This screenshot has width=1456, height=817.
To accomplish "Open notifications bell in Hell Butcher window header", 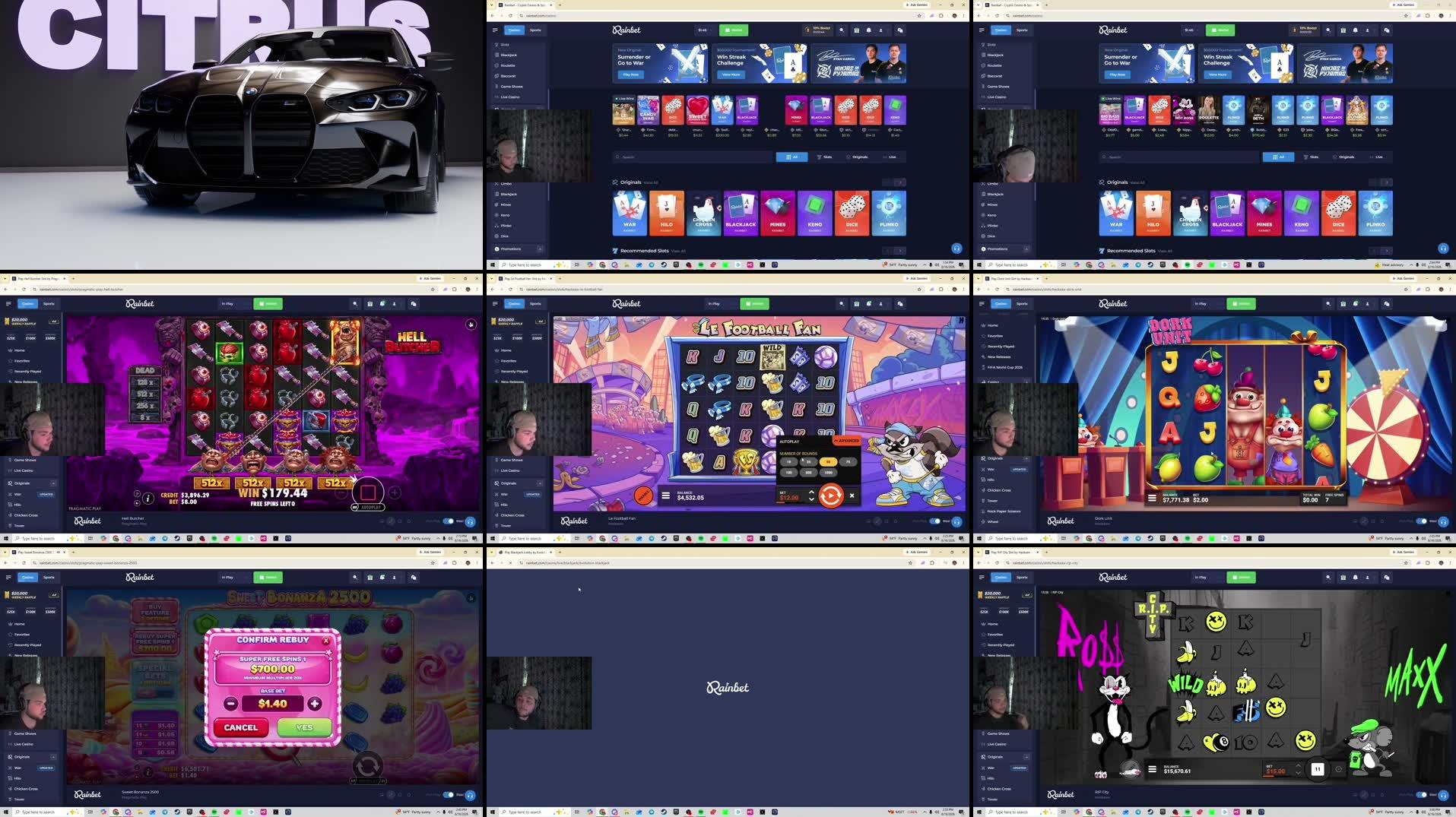I will coord(382,303).
